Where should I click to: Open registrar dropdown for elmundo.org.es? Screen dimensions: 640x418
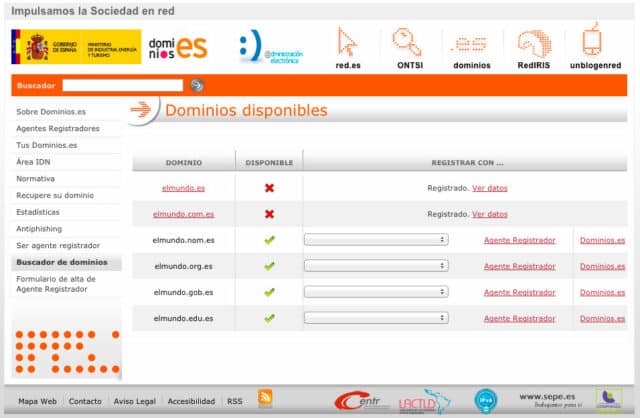[376, 266]
